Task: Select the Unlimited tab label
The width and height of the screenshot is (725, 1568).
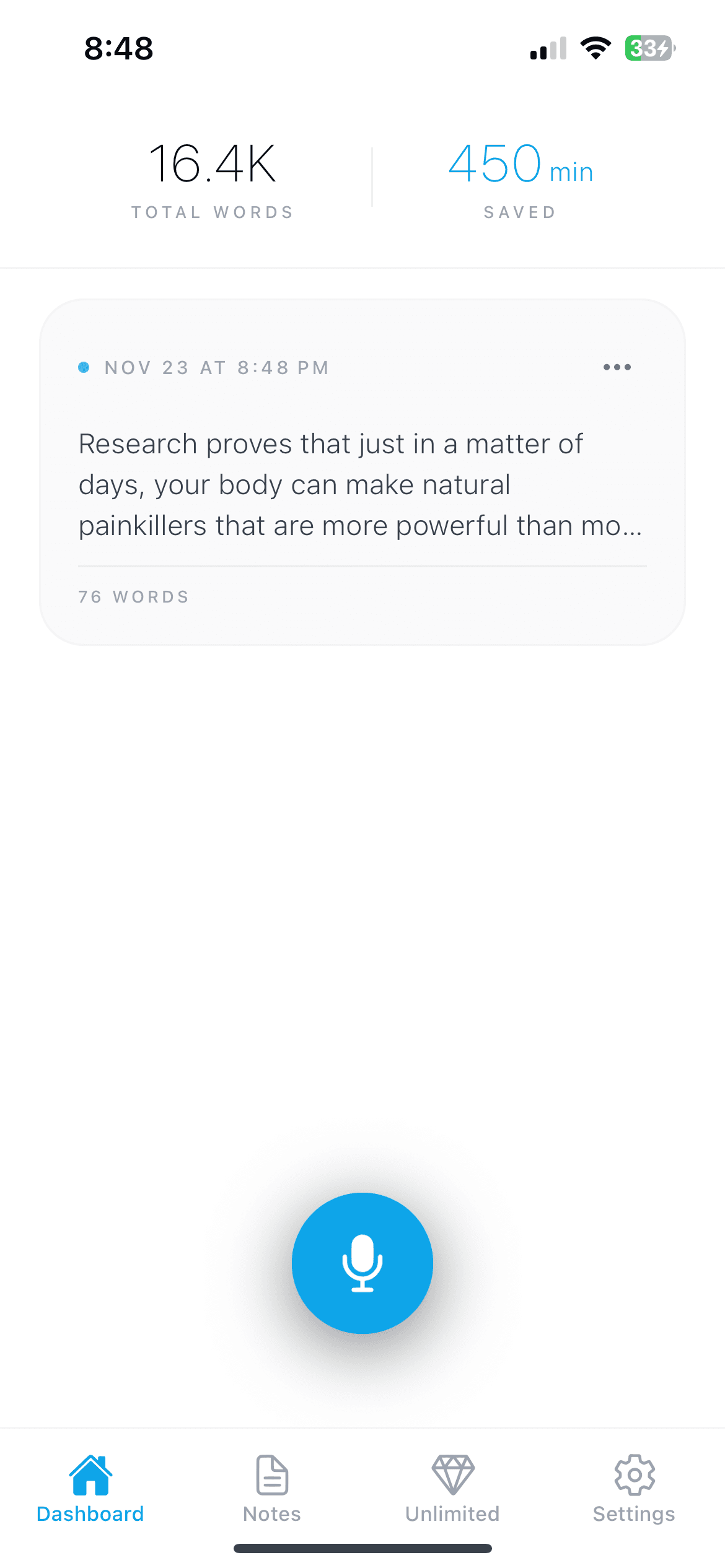Action: click(x=453, y=1514)
